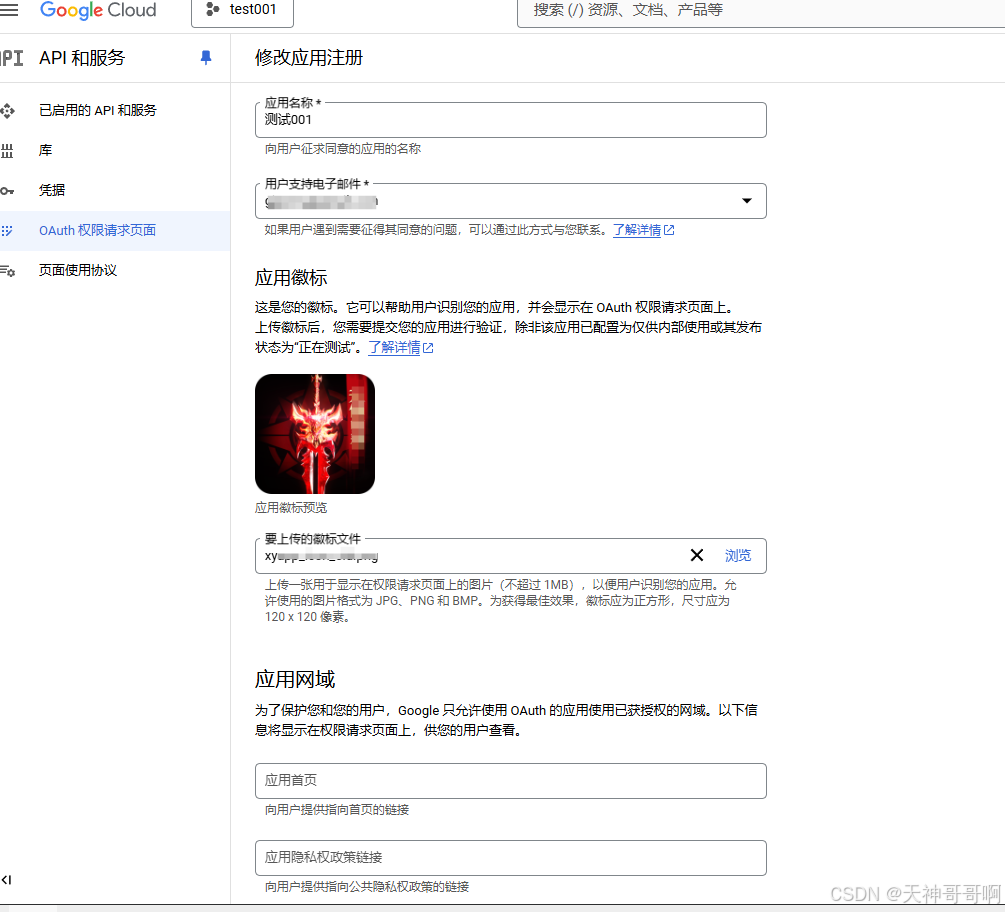The width and height of the screenshot is (1005, 912).
Task: Click the 向用户提供指向公共隐私权政策的链接 hint text
Action: (367, 886)
